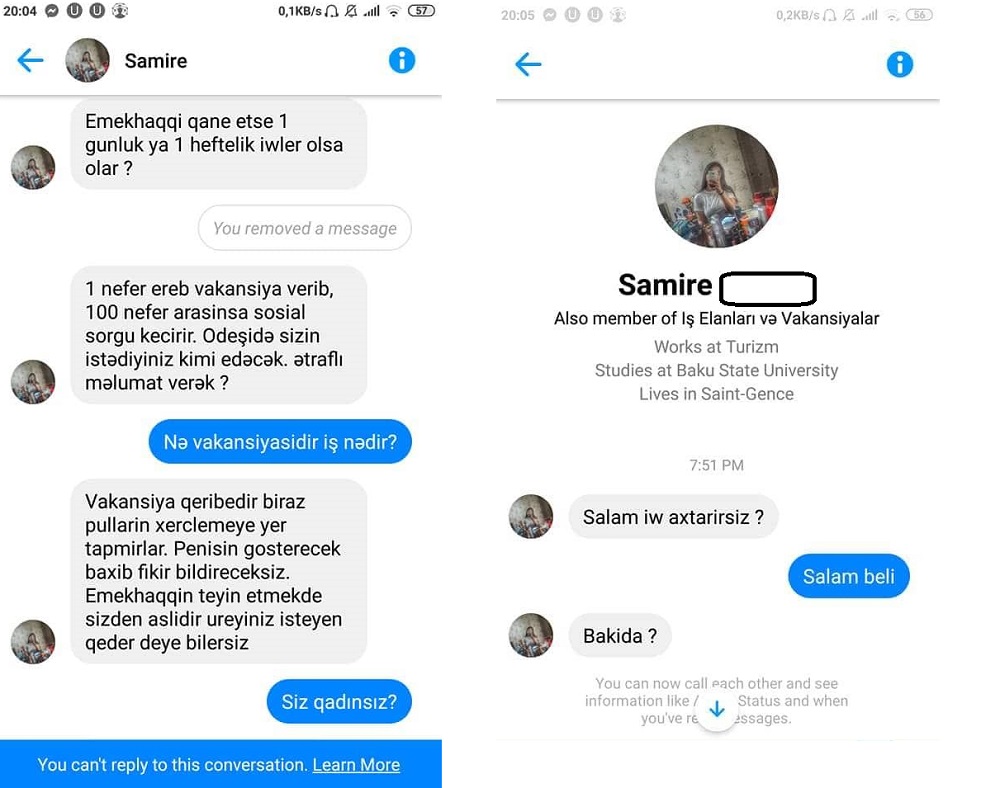Tap the contact name Samire in header
Image resolution: width=1000 pixels, height=788 pixels.
click(156, 61)
